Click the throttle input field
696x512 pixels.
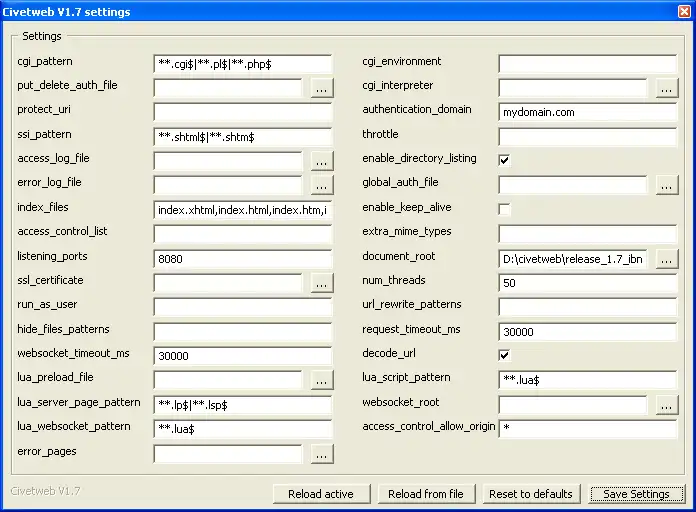tap(588, 137)
